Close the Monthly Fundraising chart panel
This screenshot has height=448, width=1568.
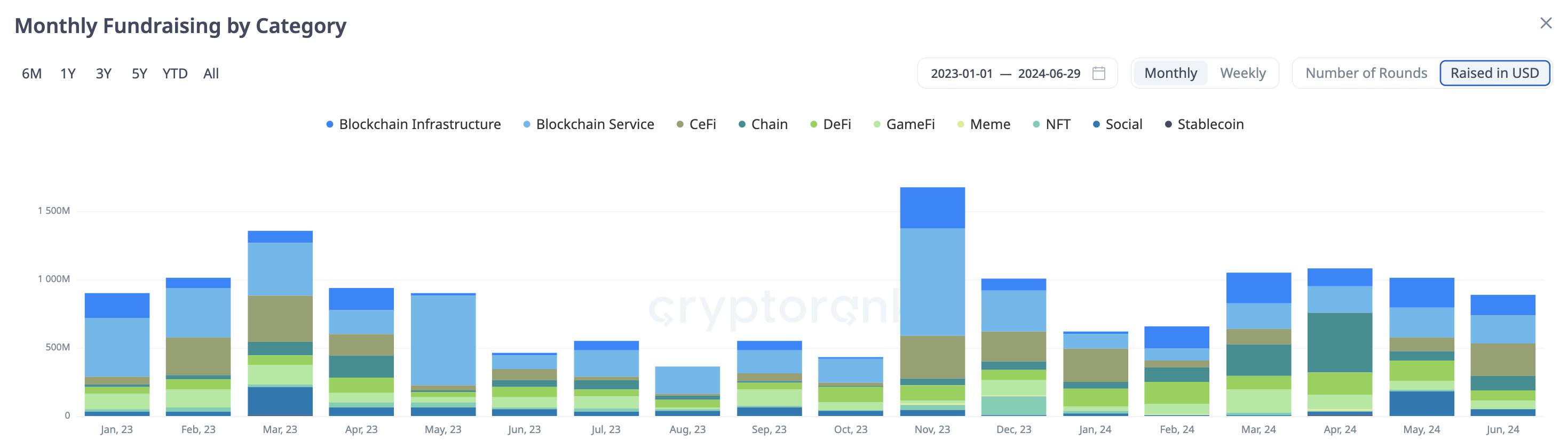pos(1546,23)
